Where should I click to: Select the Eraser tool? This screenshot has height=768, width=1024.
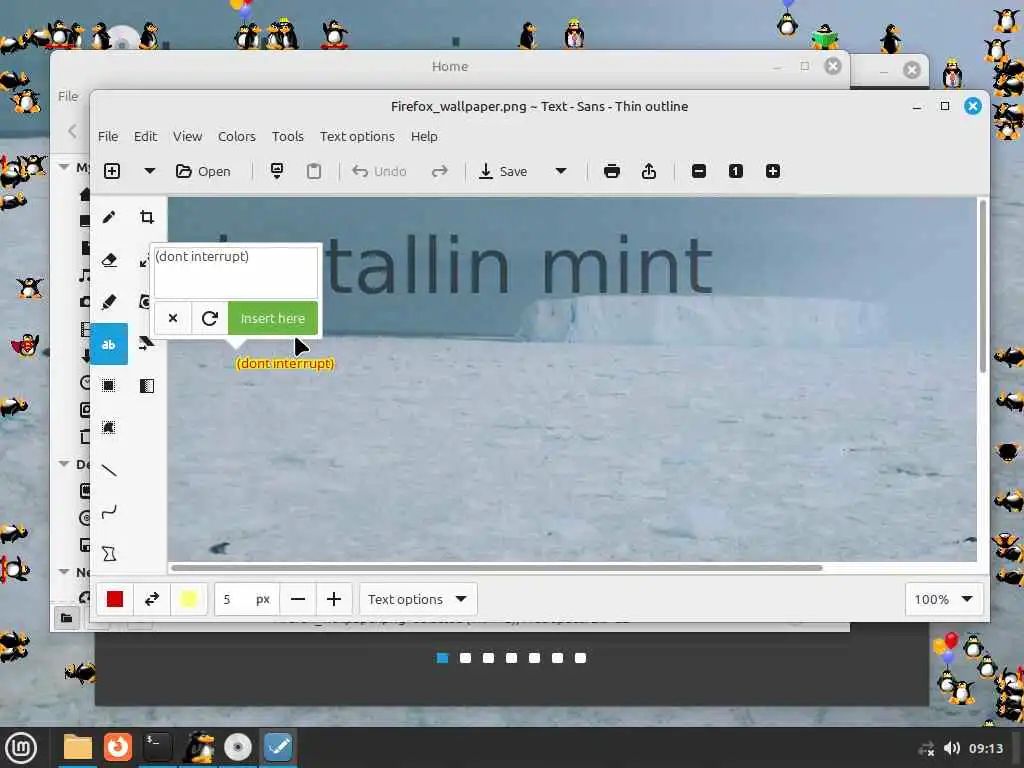pyautogui.click(x=109, y=260)
